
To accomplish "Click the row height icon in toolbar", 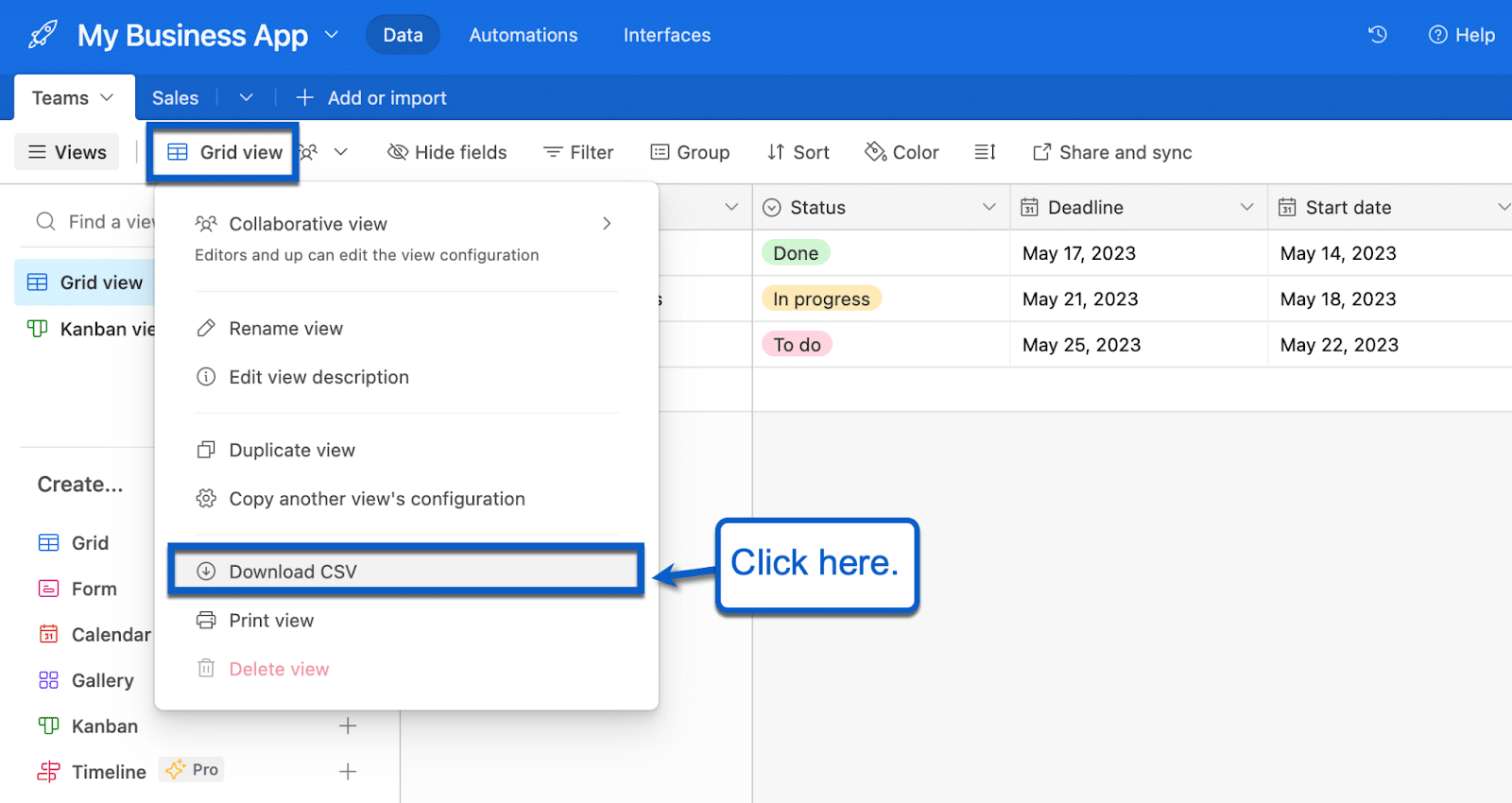I will (985, 152).
